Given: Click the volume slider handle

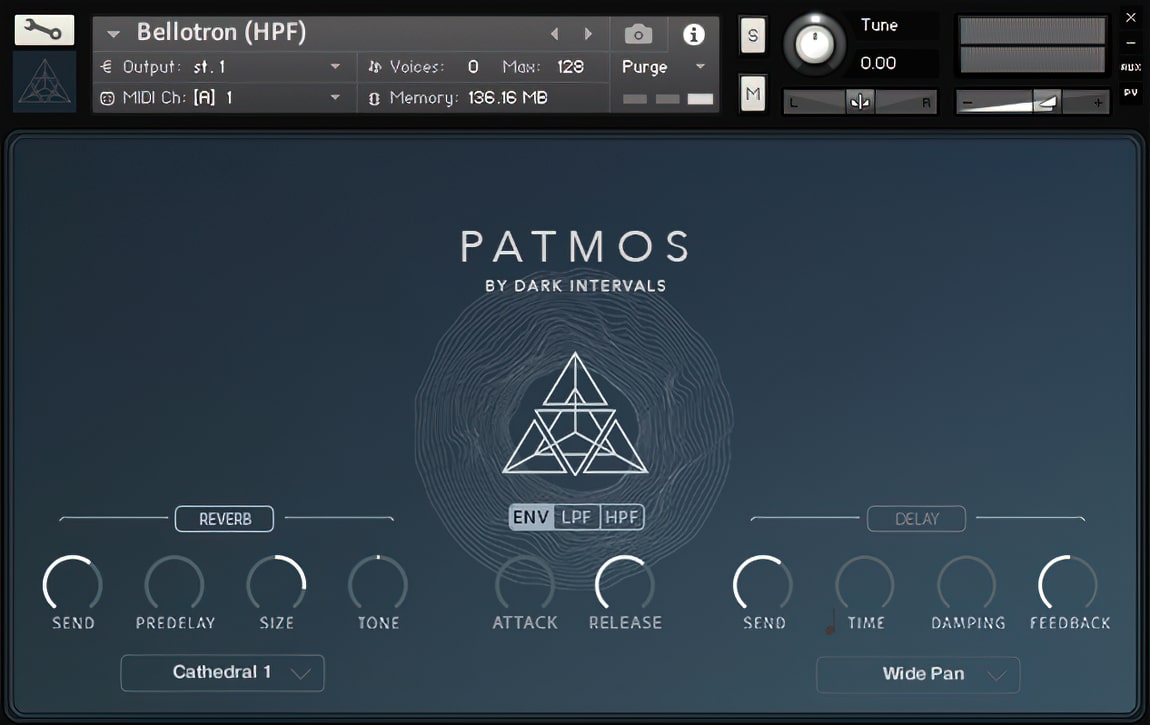Looking at the screenshot, I should coord(1047,102).
